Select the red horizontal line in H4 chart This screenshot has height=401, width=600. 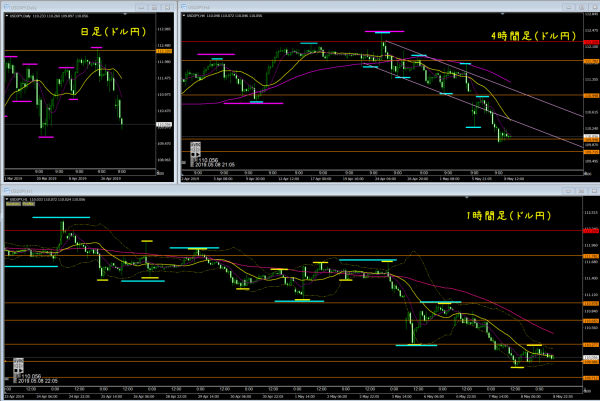[382, 42]
